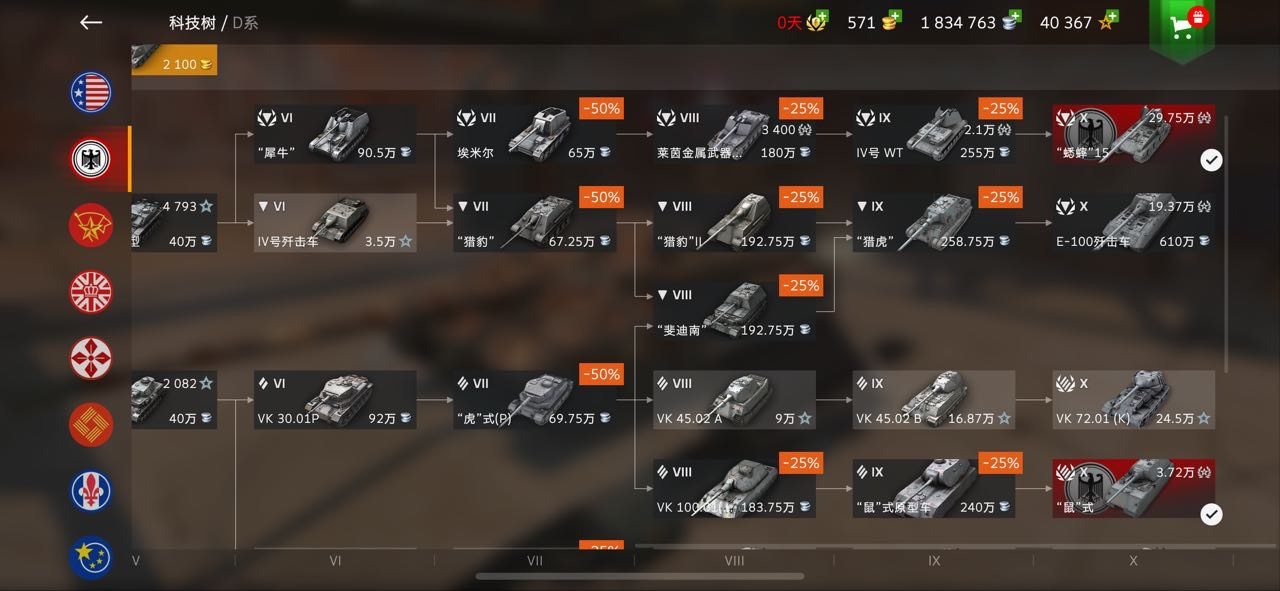The image size is (1280, 591).
Task: Open the E-100歼击车 tier X card
Action: pyautogui.click(x=1134, y=222)
